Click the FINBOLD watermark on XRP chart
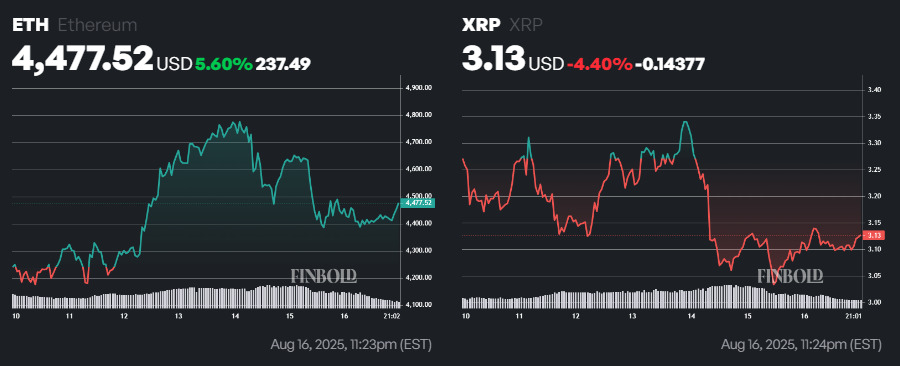Screen dimensions: 900x366 (790, 276)
